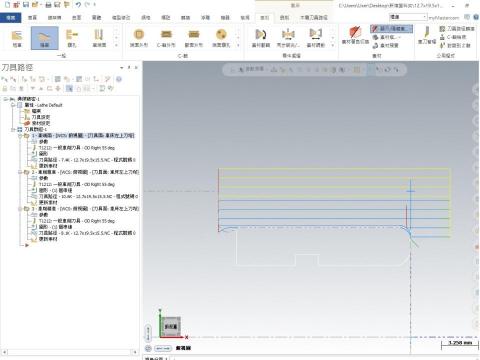
Task: Toggle the folder icon of operation 1
Action: click(x=26, y=136)
